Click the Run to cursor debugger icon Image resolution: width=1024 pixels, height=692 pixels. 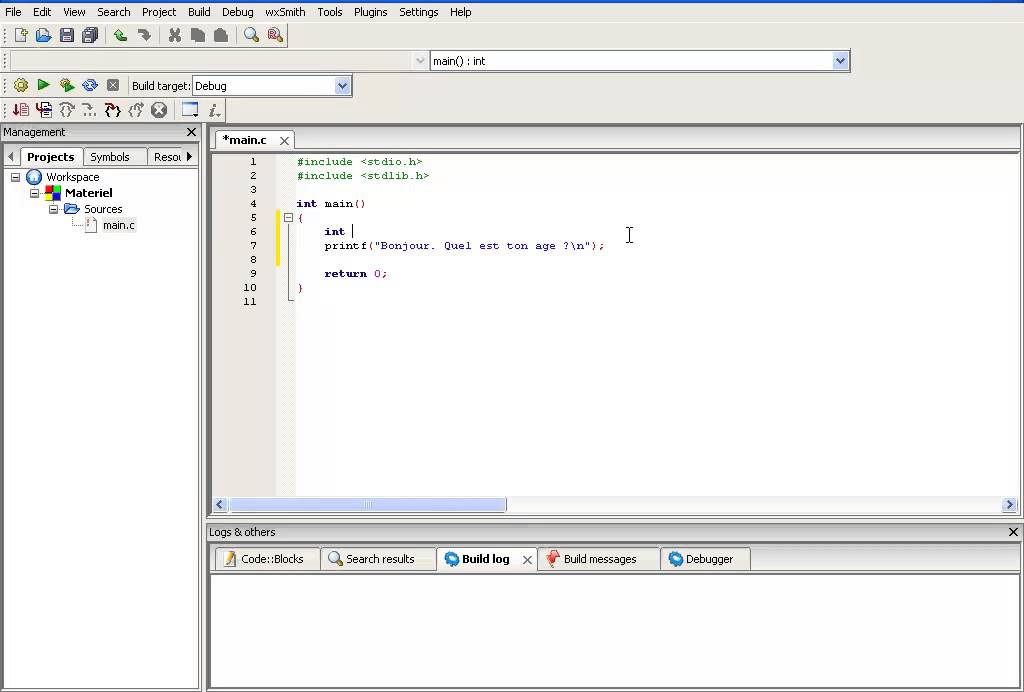point(44,110)
